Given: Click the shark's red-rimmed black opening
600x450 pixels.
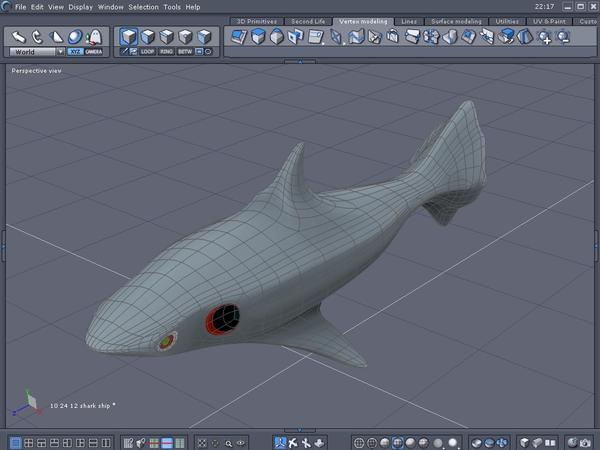Looking at the screenshot, I should (223, 319).
